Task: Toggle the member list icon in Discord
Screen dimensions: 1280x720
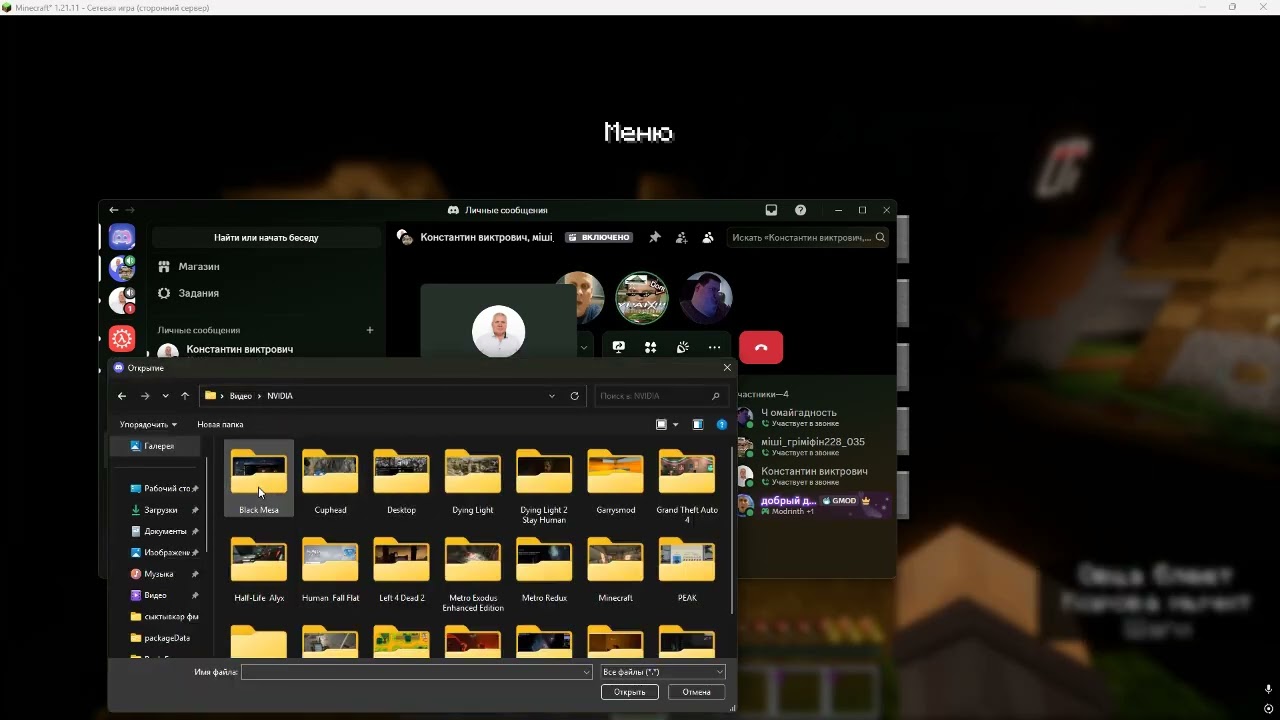Action: (x=708, y=238)
